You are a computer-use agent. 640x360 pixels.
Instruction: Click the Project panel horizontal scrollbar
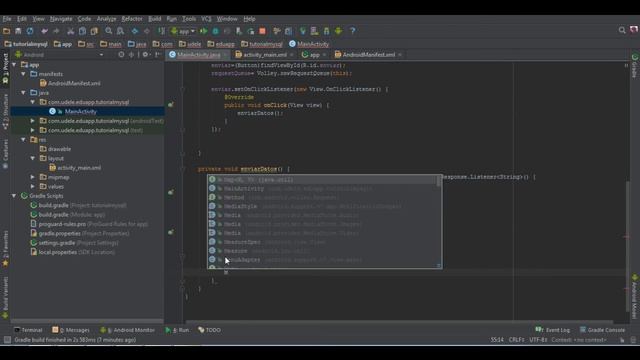(87, 322)
